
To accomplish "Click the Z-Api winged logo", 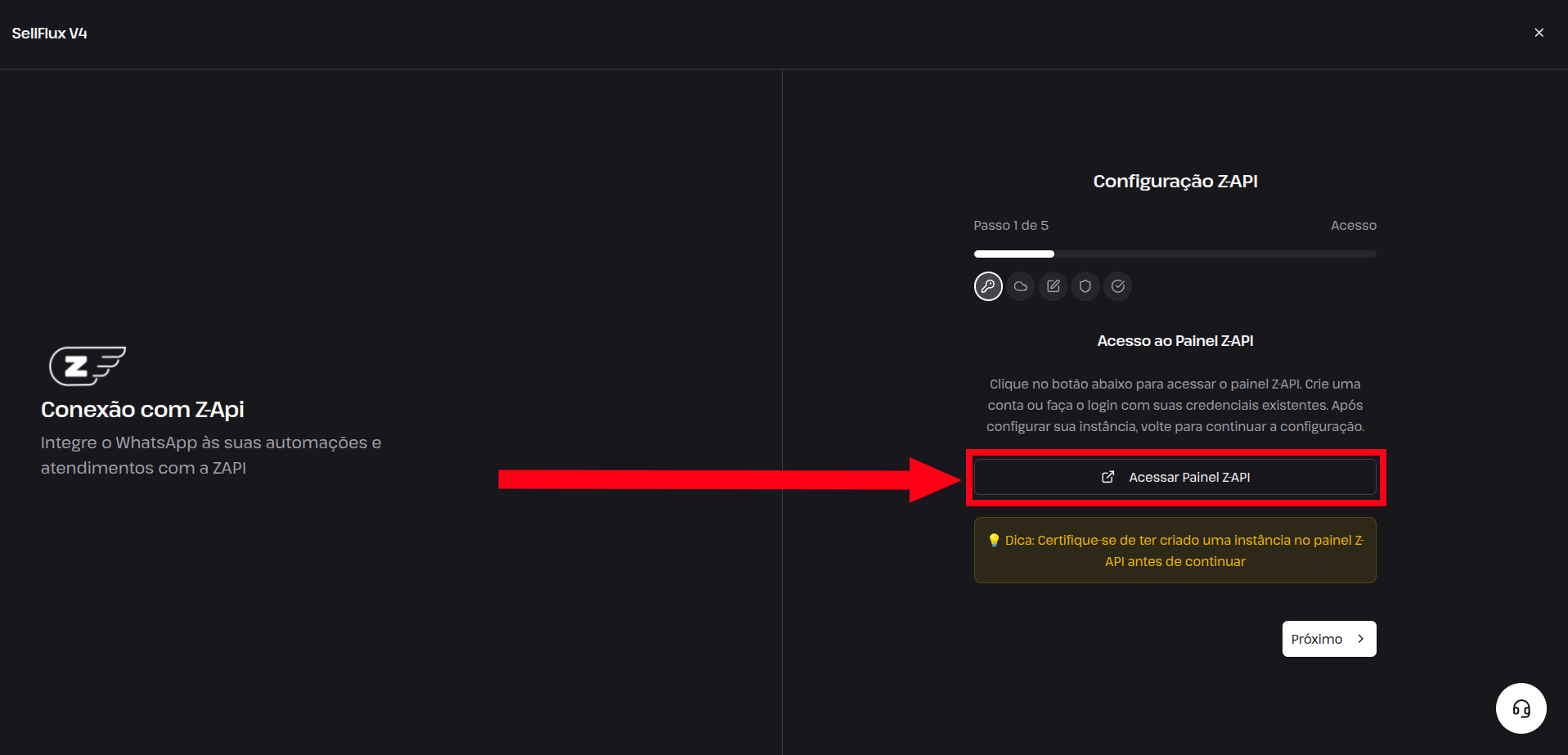I will [x=88, y=366].
